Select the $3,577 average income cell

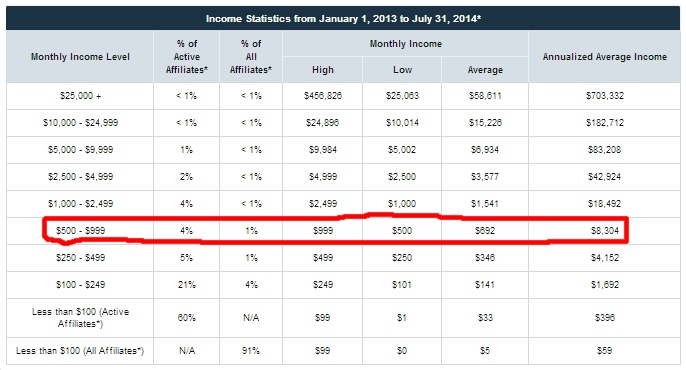click(485, 177)
